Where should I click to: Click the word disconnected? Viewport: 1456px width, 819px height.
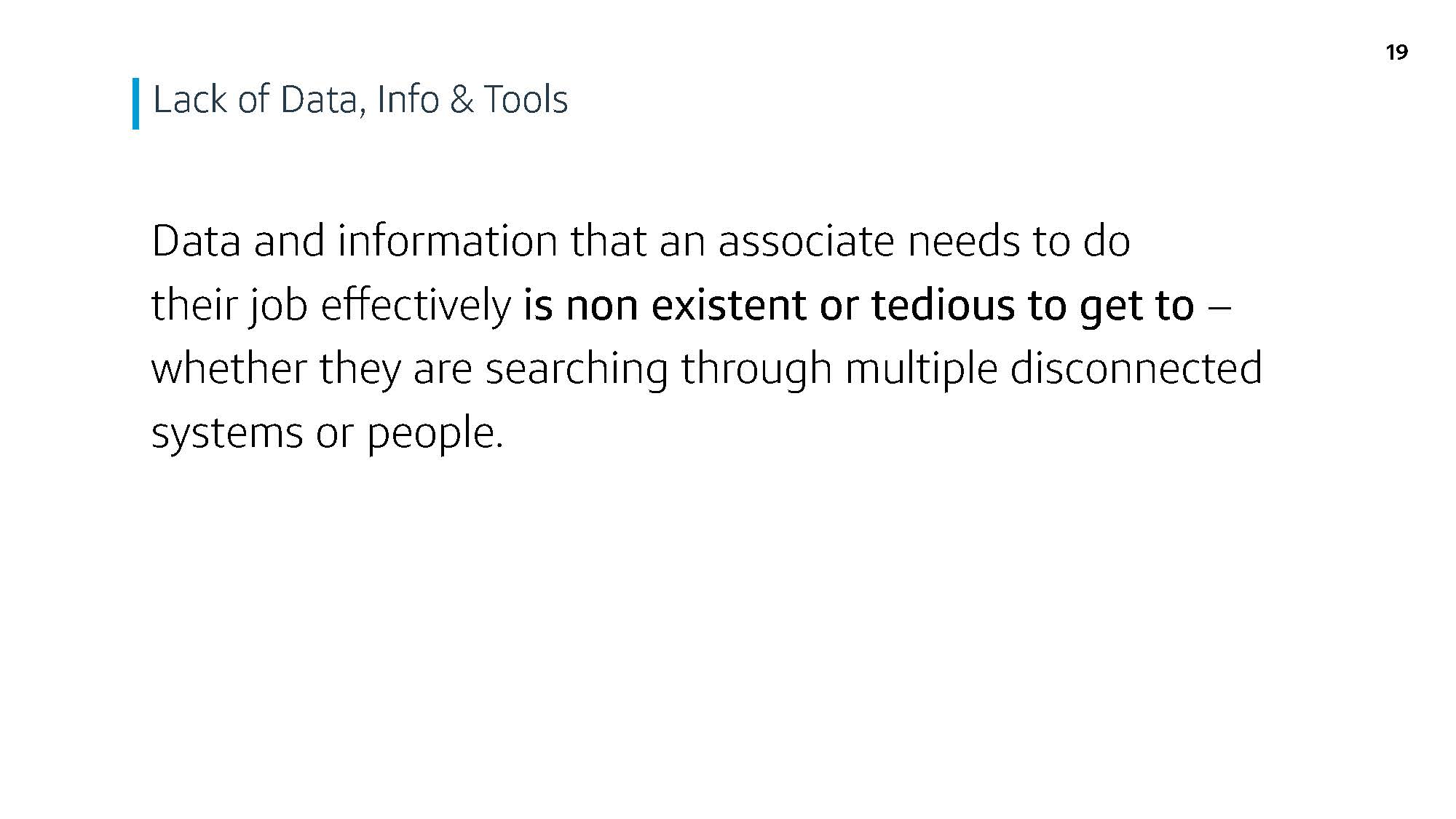point(1136,368)
